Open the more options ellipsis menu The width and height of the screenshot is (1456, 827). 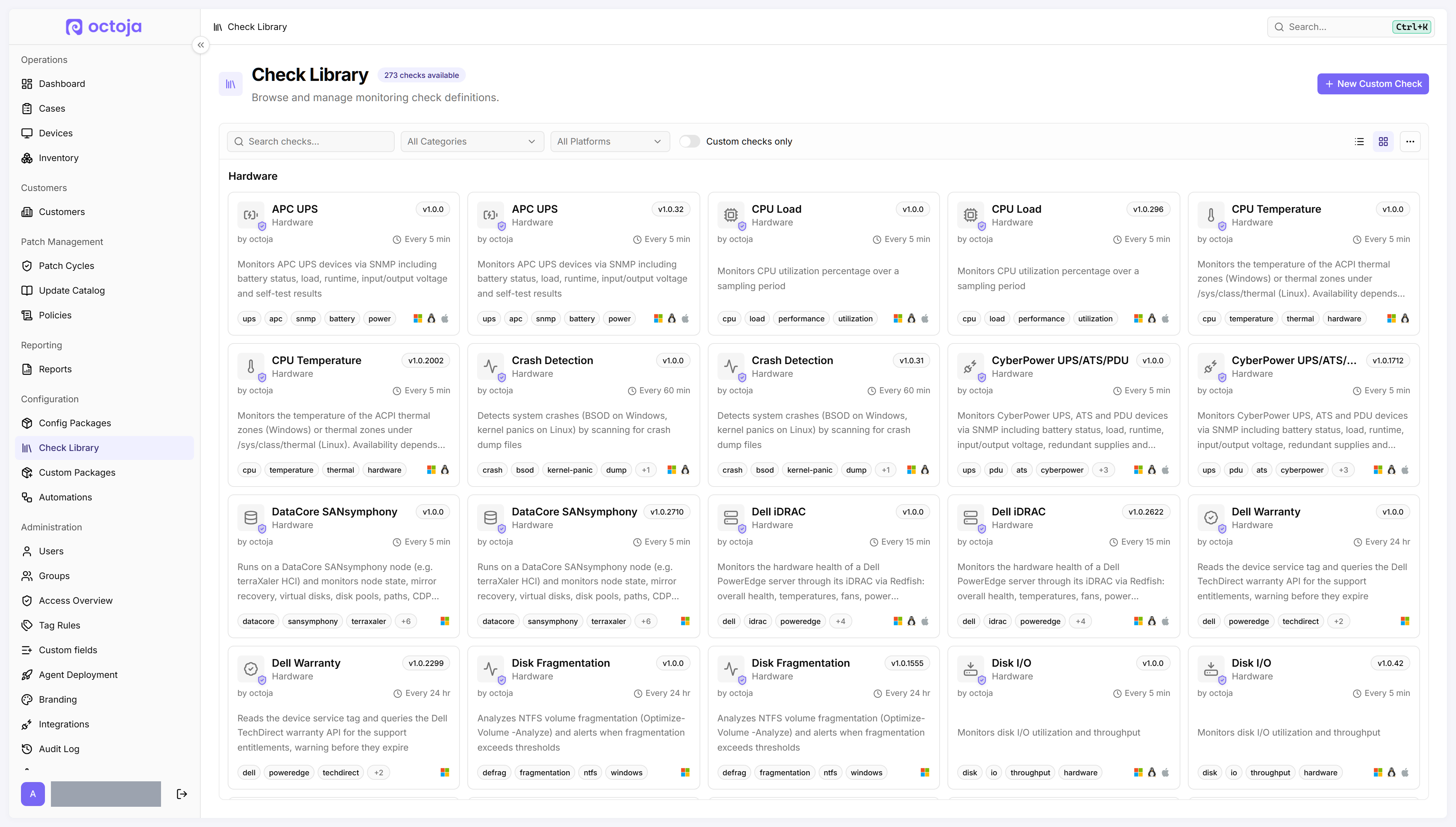[1410, 142]
